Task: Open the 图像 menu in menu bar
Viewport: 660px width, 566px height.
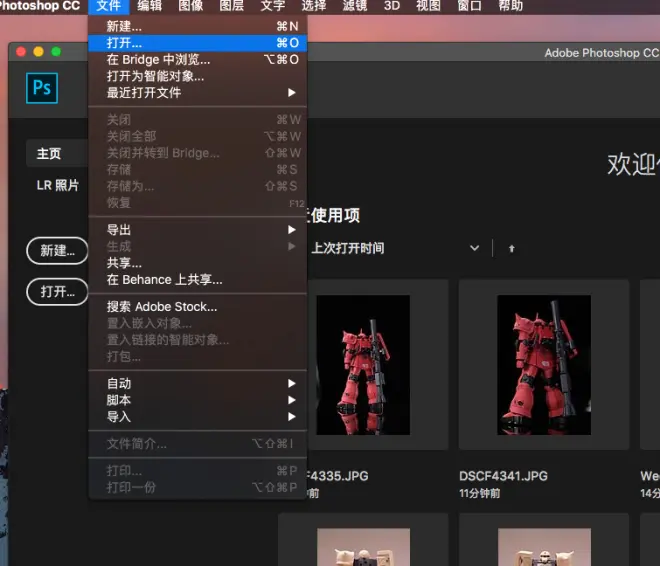Action: click(191, 6)
